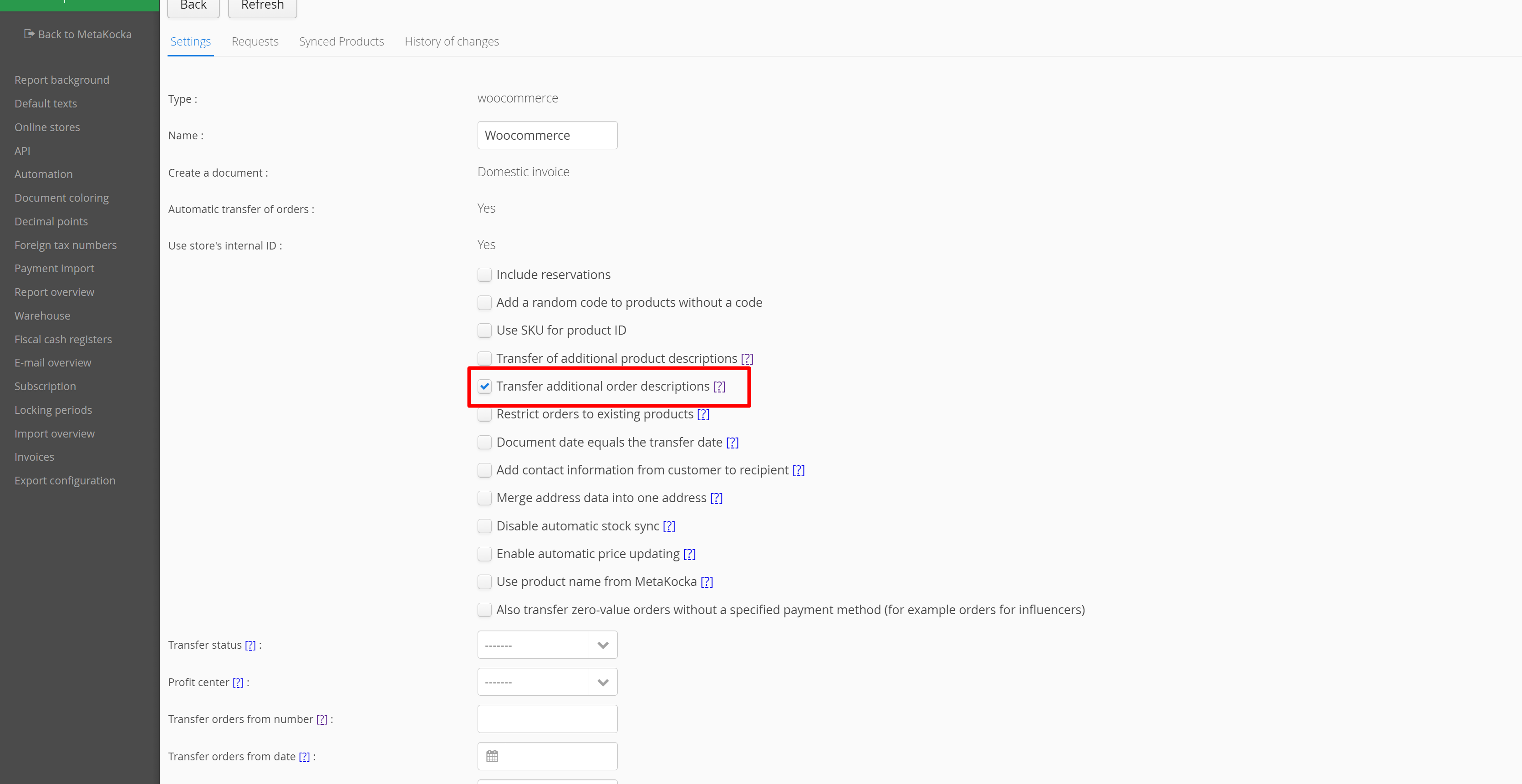Open the History of changes tab

451,41
